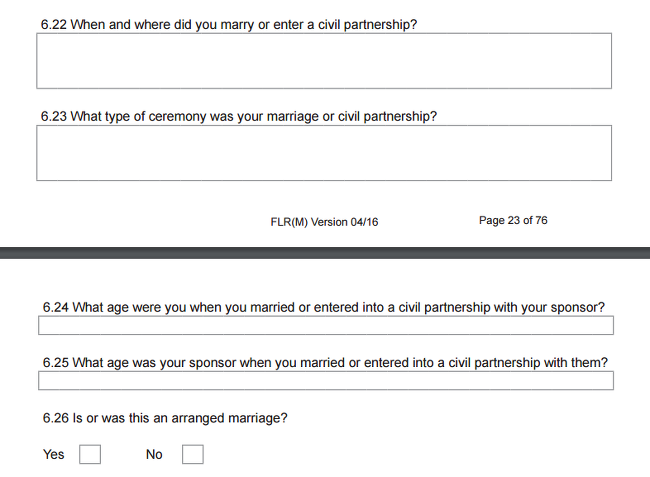Select the question number '6.26'

56,418
